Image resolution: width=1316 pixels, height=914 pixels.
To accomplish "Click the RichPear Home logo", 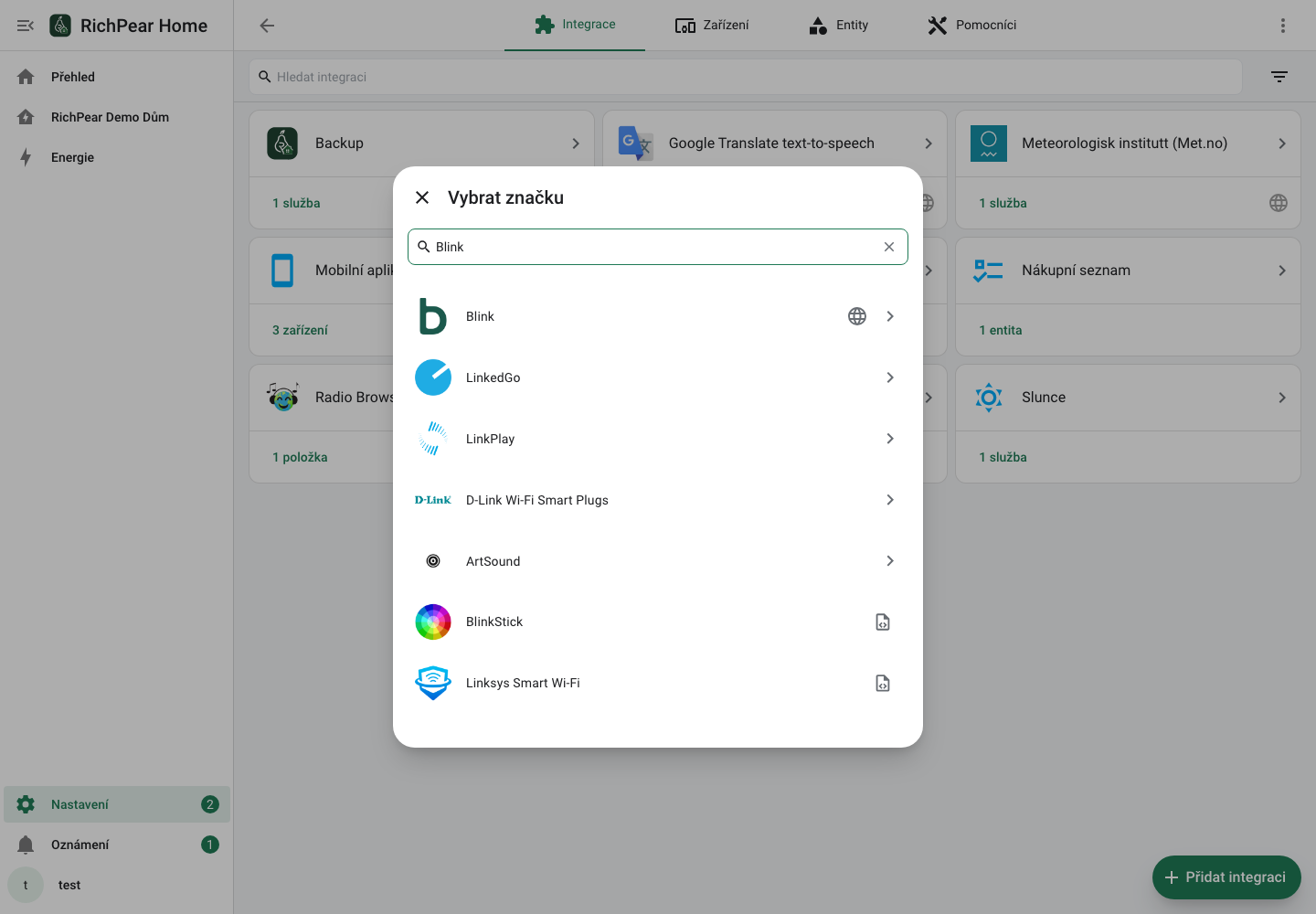I will click(x=60, y=26).
